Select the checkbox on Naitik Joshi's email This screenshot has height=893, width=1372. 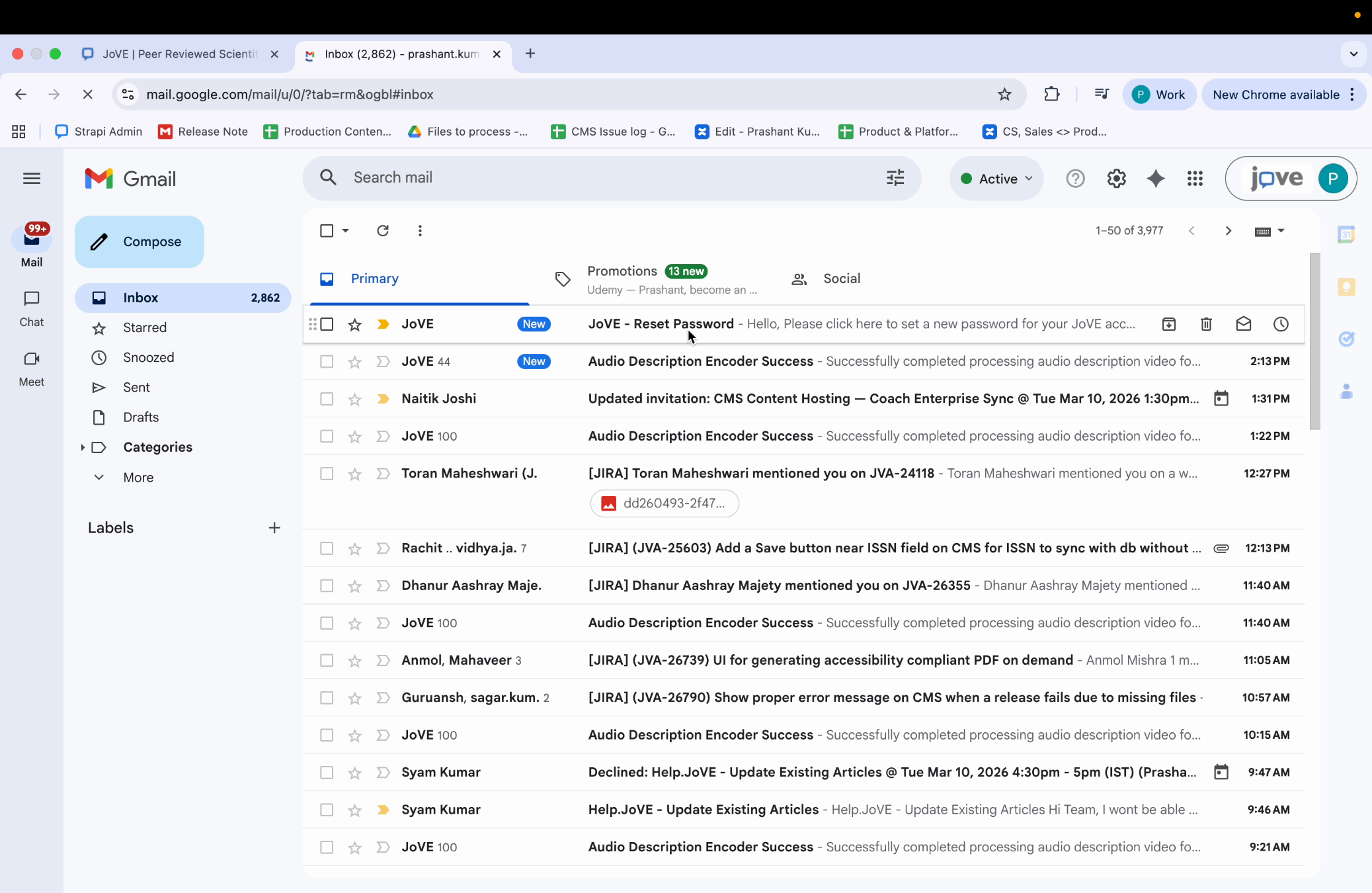click(327, 398)
